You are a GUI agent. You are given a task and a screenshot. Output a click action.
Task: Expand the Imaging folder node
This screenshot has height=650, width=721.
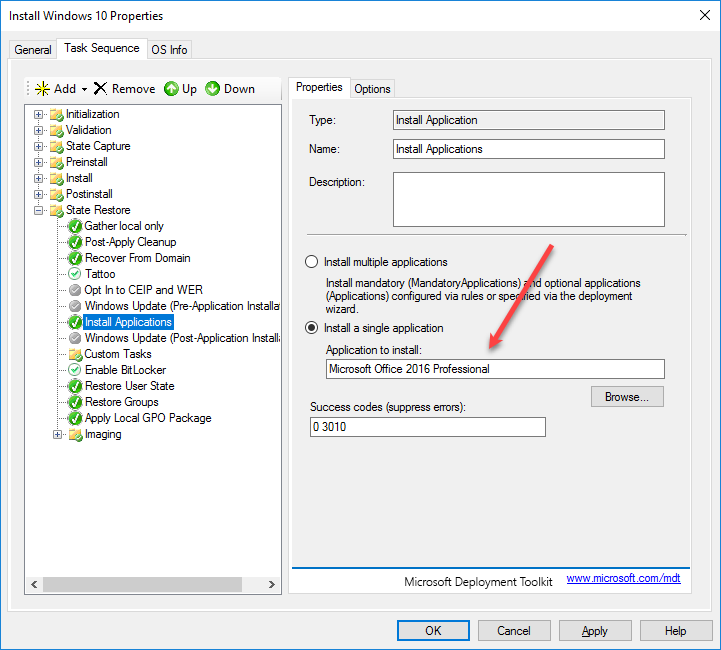pyautogui.click(x=58, y=434)
